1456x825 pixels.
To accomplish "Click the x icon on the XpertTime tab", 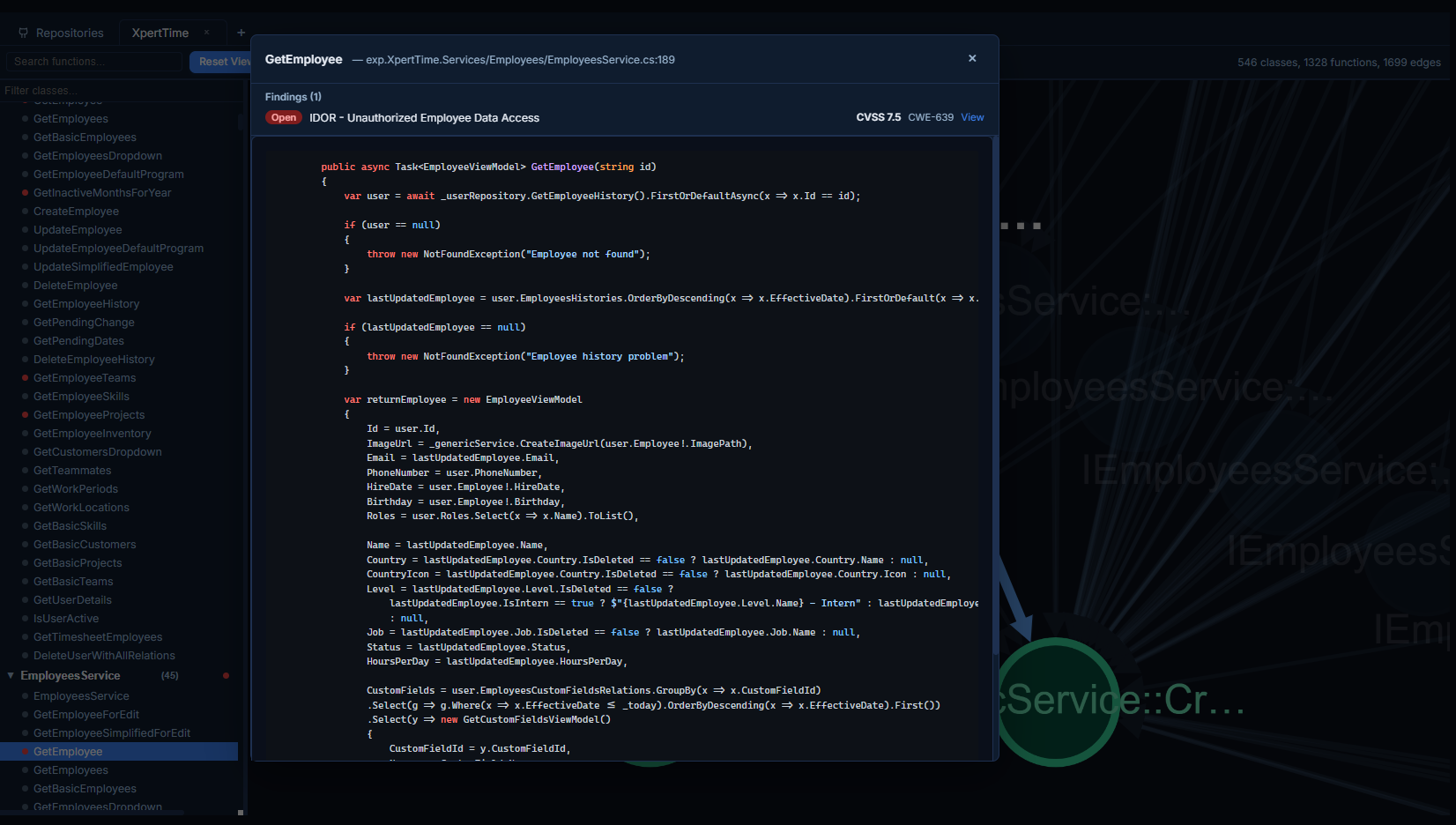I will coord(205,31).
